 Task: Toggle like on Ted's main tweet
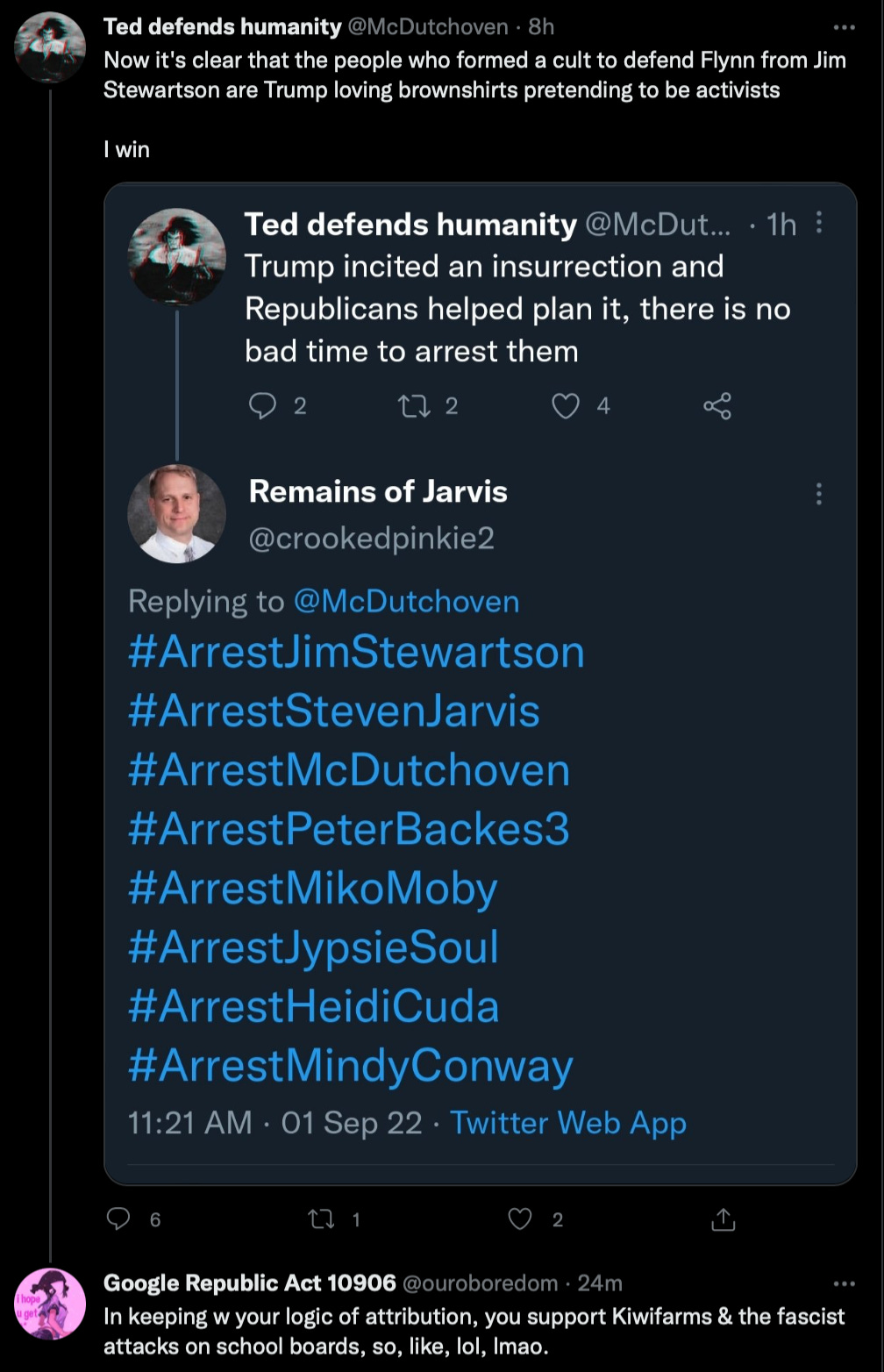(x=519, y=1218)
